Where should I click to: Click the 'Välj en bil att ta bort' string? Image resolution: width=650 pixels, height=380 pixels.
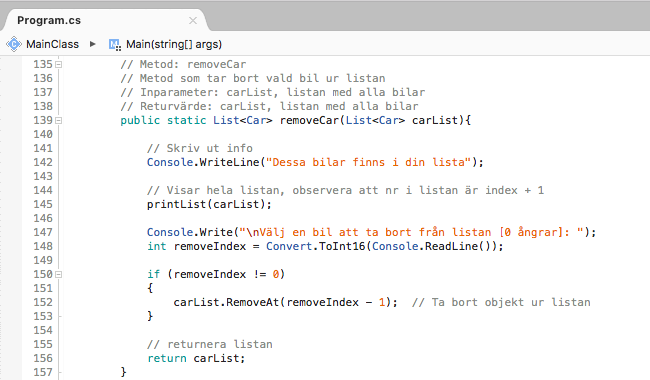412,232
